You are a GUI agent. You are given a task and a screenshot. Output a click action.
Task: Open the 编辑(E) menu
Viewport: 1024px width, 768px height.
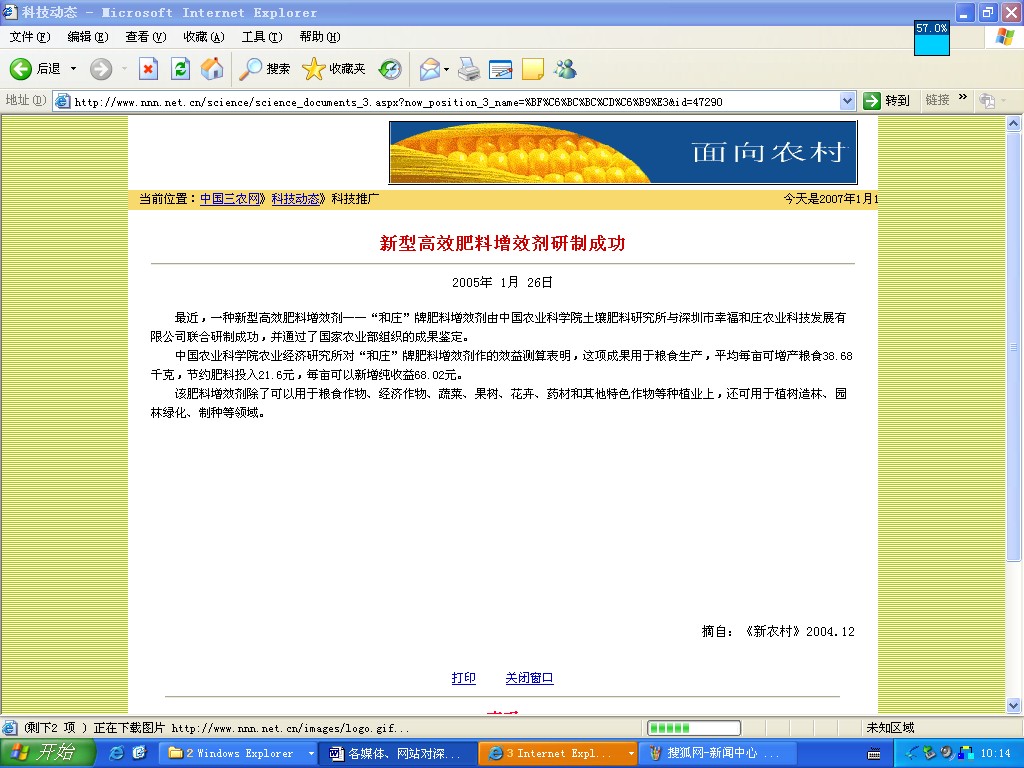(88, 37)
